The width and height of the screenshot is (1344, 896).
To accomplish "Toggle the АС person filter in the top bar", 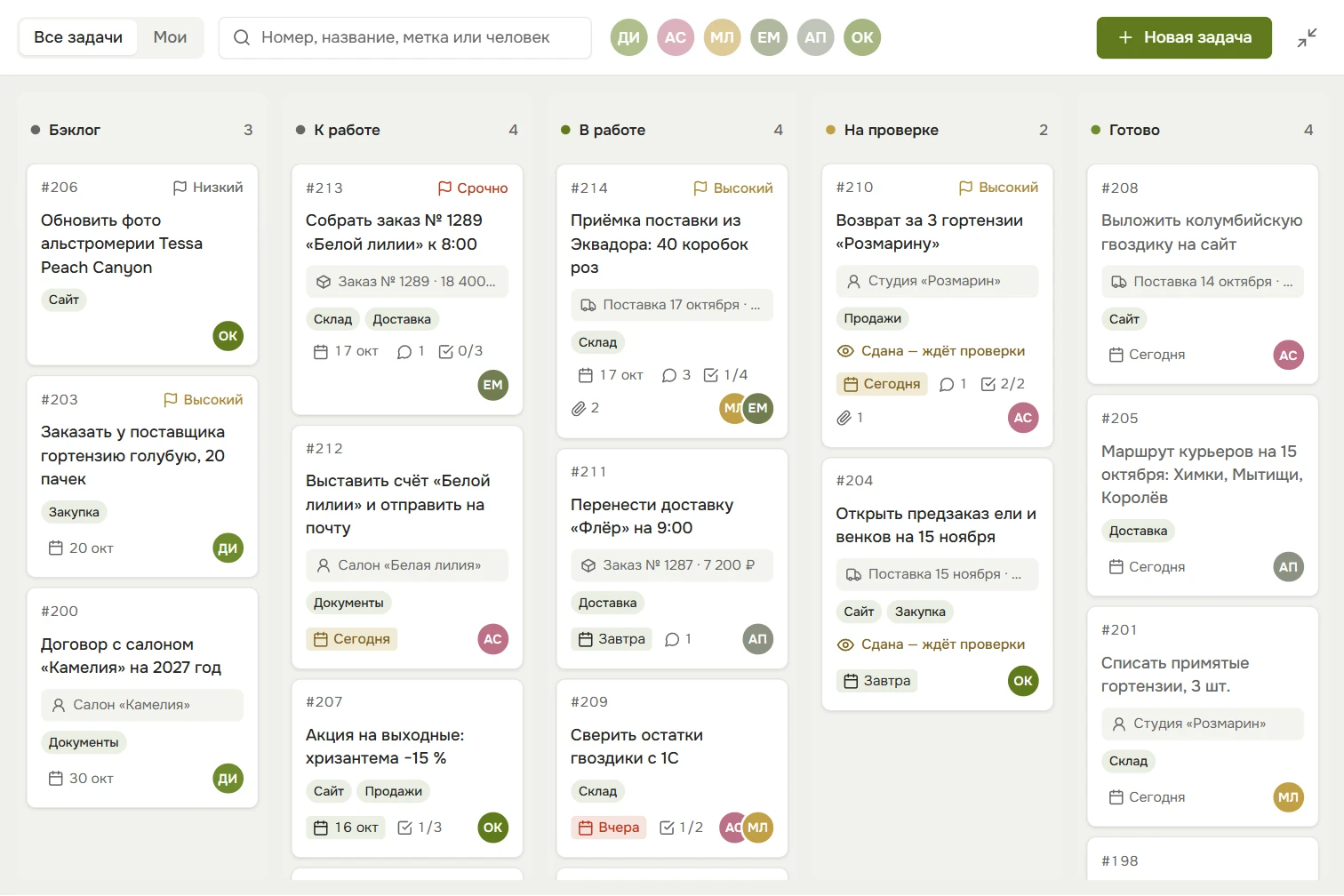I will coord(676,37).
